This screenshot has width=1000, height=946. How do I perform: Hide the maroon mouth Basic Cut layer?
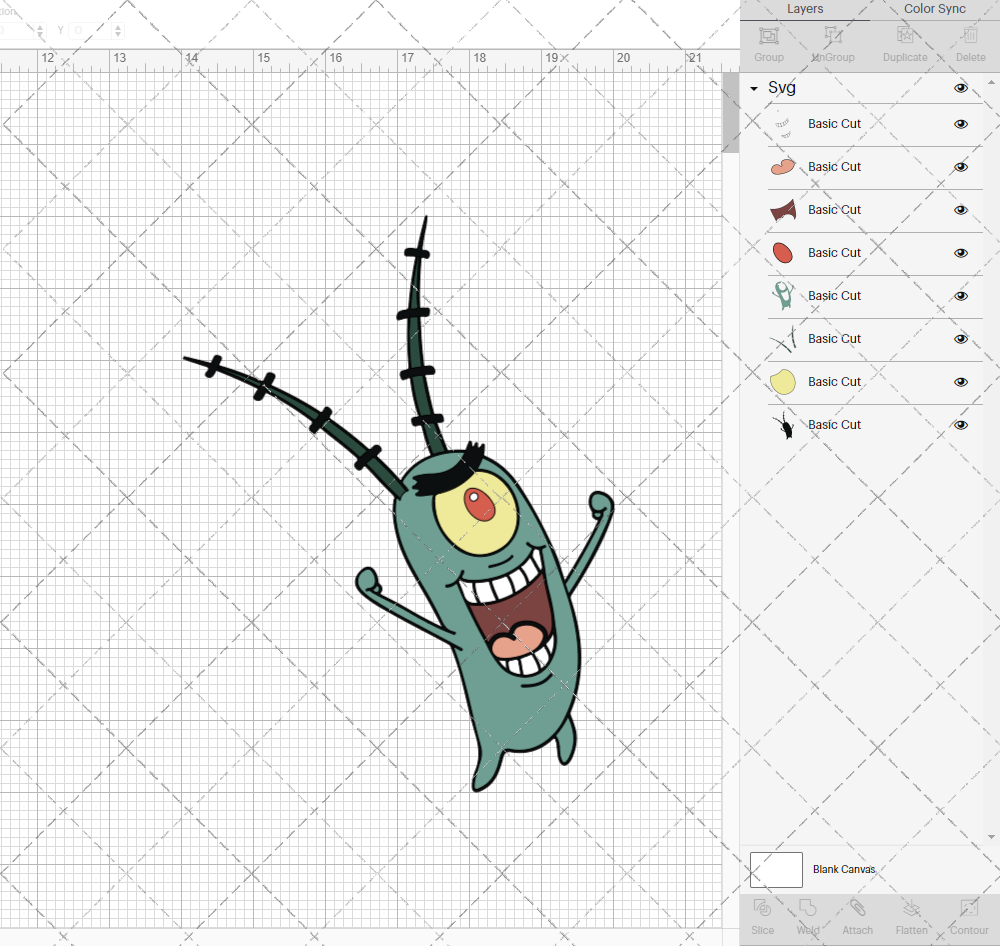click(960, 210)
